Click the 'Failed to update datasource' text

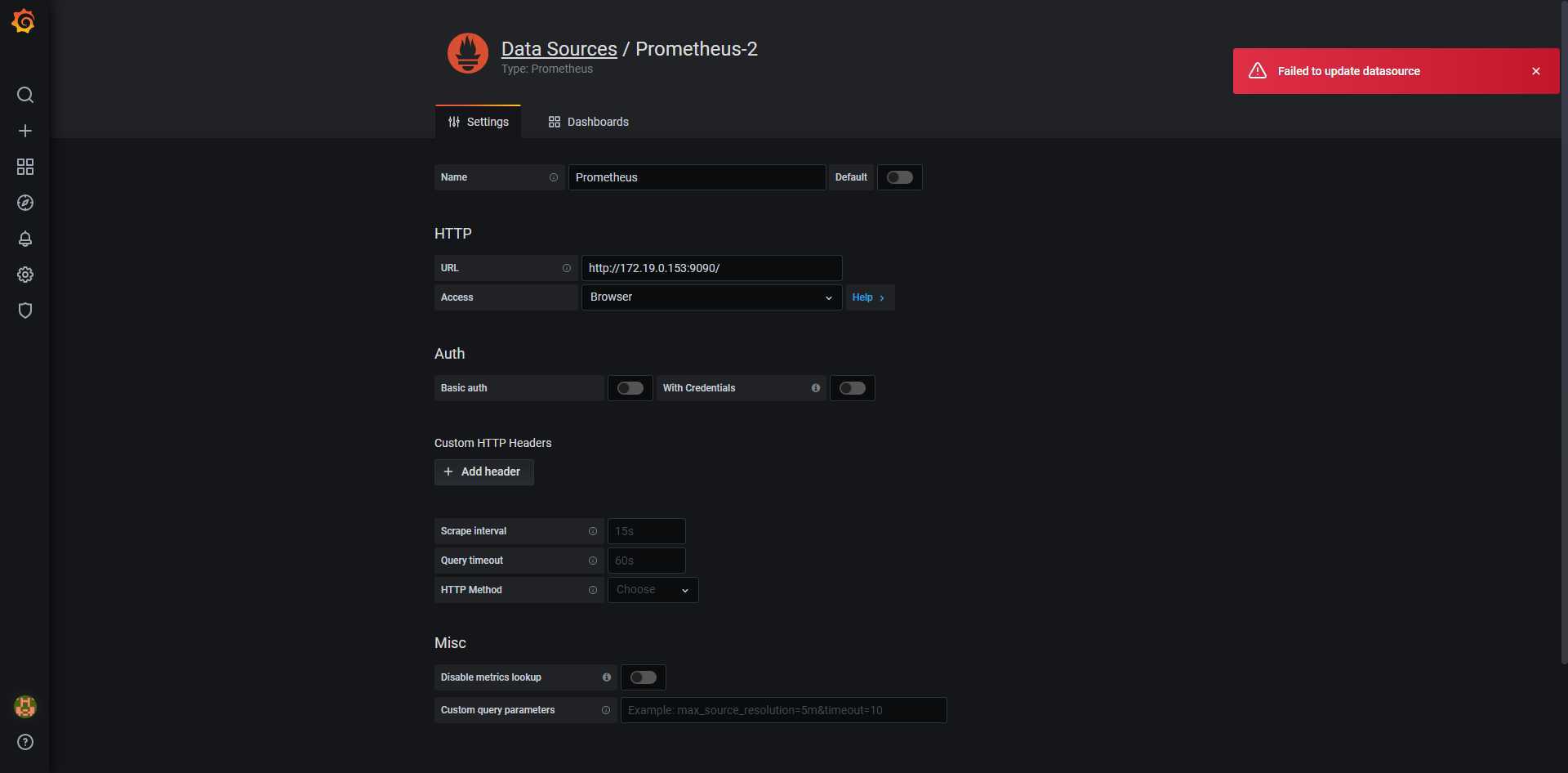click(x=1348, y=71)
